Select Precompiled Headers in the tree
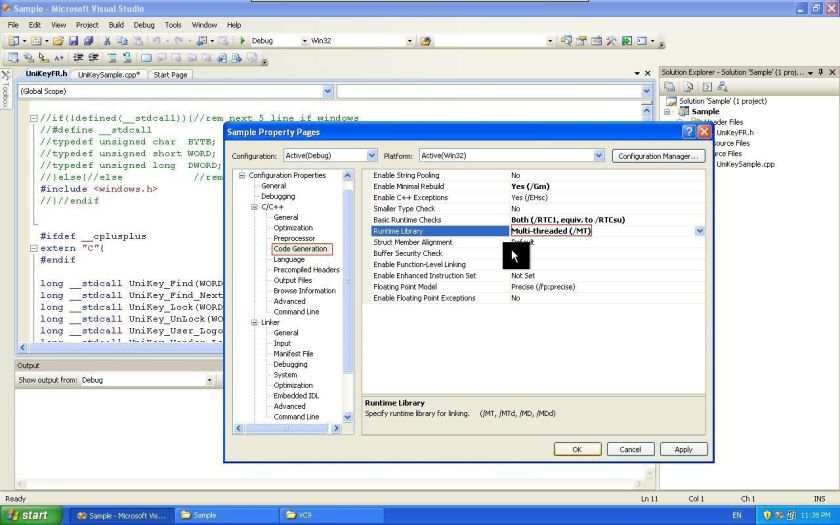Viewport: 840px width, 525px height. point(306,270)
